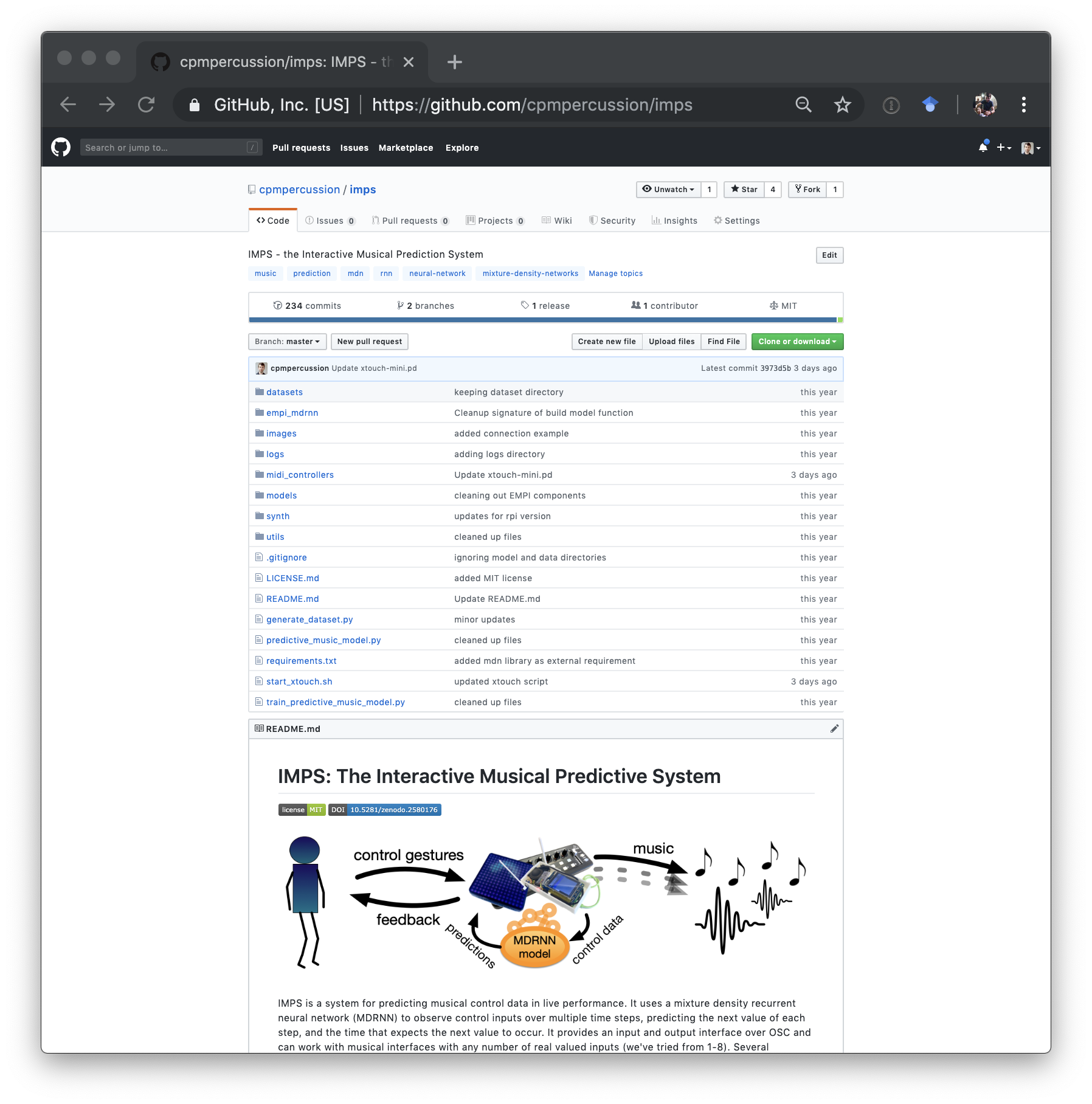Screen dimensions: 1092x1104
Task: Open predictive_music_model.py file
Action: pos(323,640)
